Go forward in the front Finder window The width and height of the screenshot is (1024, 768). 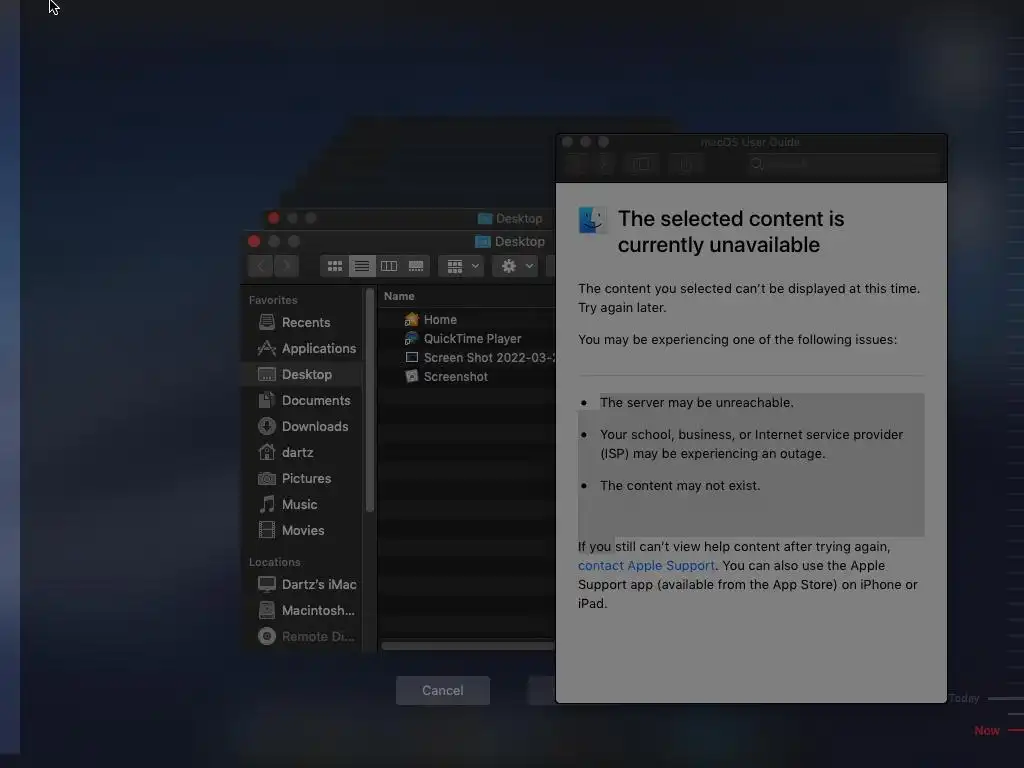(x=286, y=266)
